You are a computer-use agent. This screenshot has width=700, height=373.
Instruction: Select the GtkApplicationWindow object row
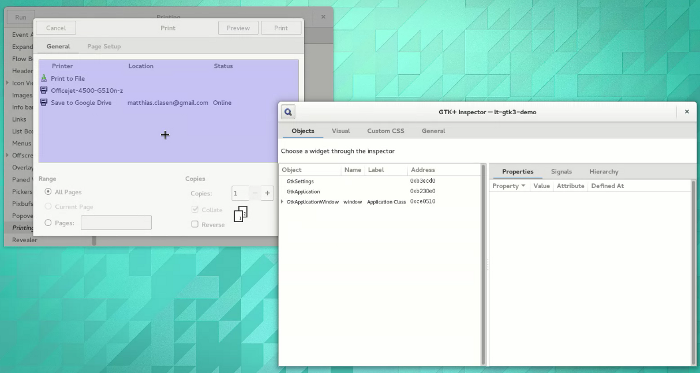tap(380, 202)
